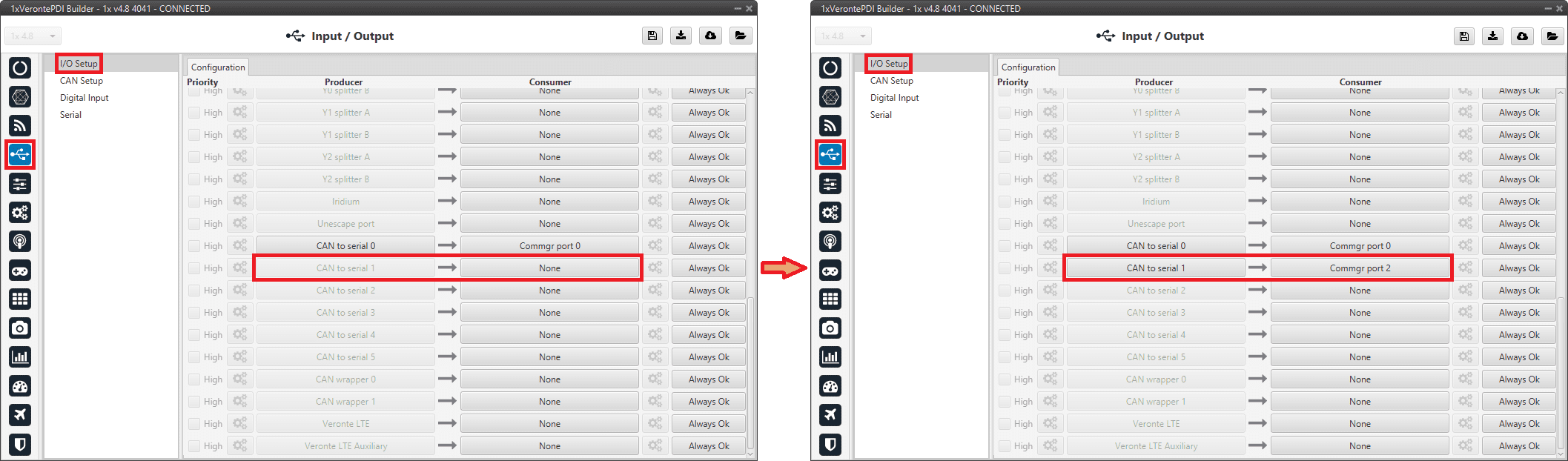Click the open folder icon in right window toolbar

[x=1552, y=36]
